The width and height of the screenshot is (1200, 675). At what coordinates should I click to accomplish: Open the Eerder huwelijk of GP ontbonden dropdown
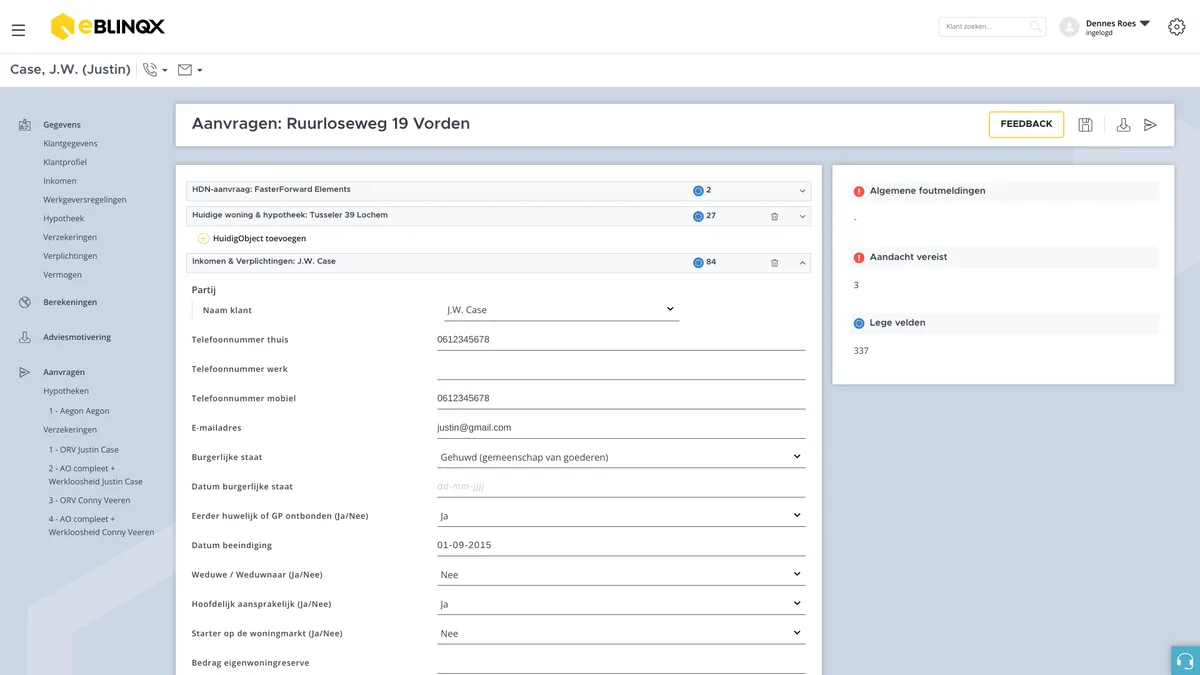[621, 516]
